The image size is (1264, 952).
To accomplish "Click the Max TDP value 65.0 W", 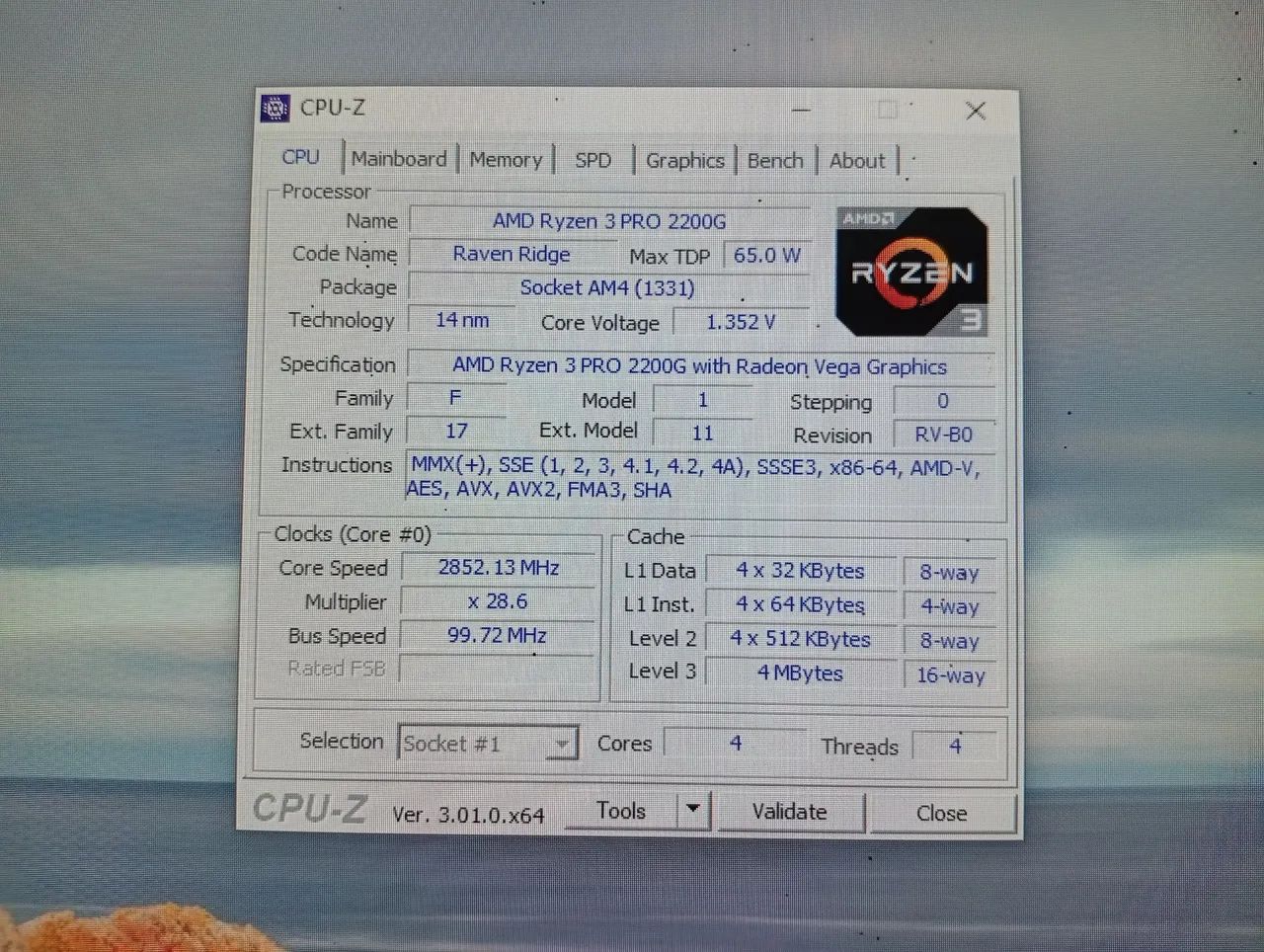I will 766,255.
